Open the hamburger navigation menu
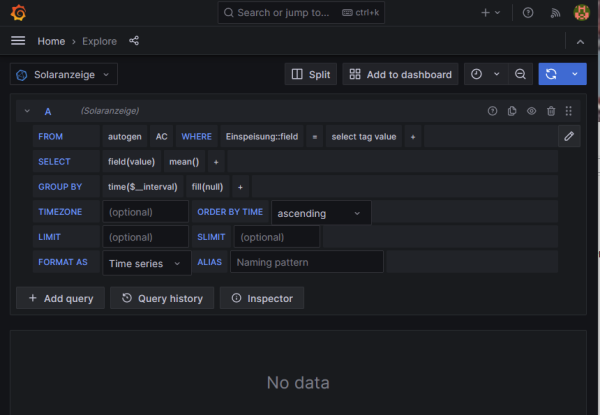 [17, 41]
